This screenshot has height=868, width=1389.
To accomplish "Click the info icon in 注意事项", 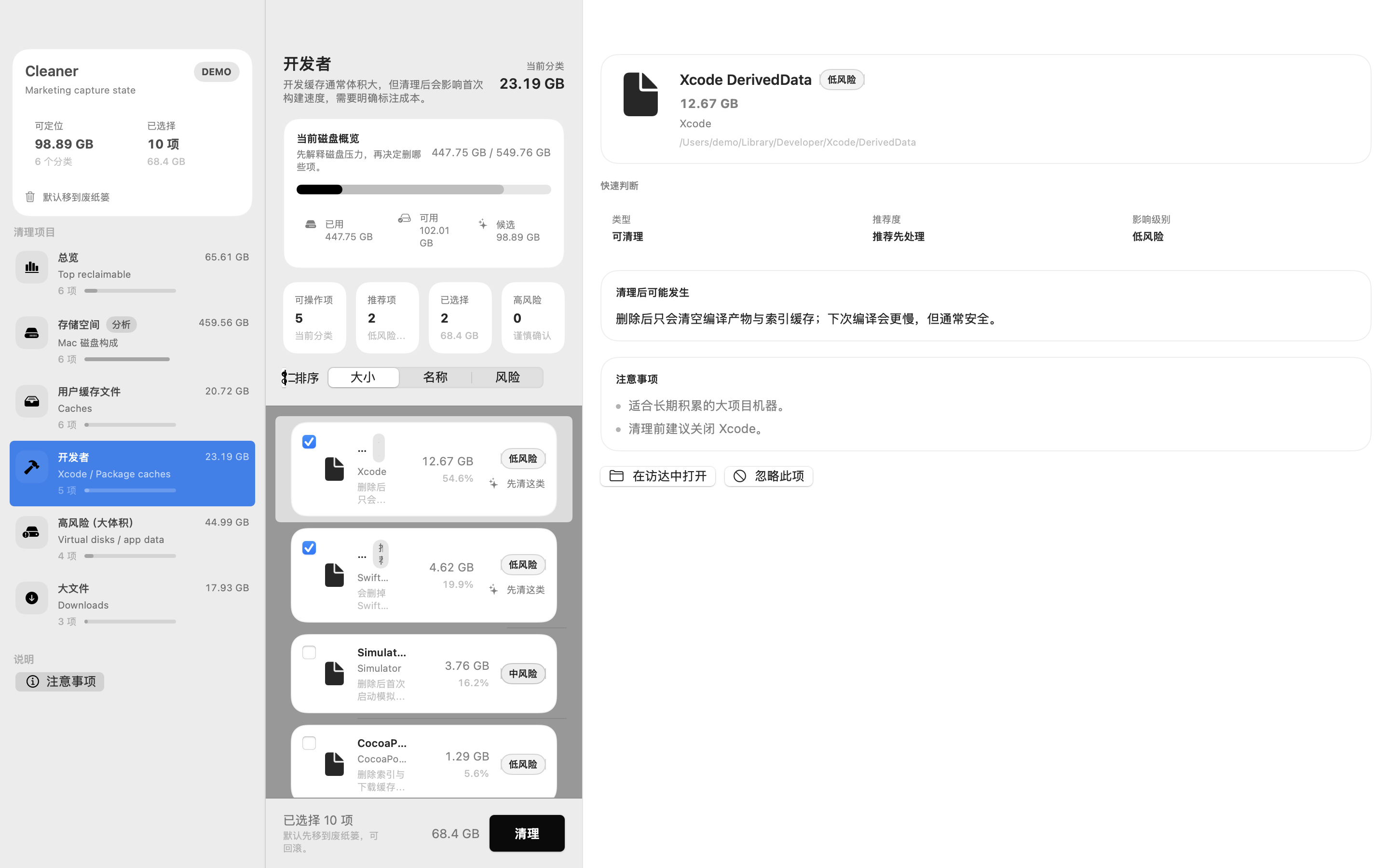I will coord(33,681).
